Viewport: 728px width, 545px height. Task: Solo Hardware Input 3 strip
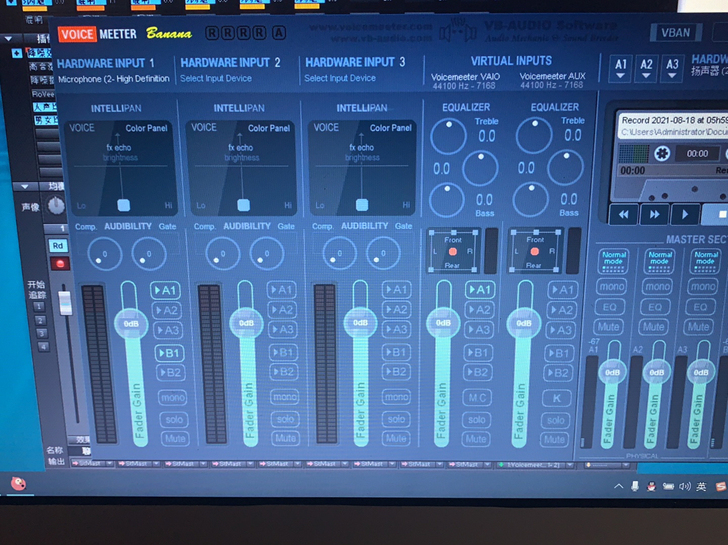coord(396,419)
